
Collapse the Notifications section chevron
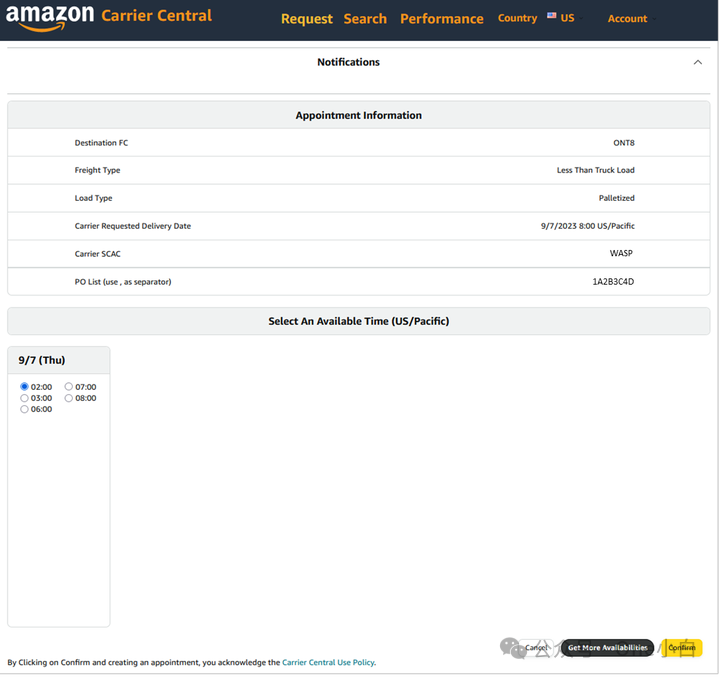pyautogui.click(x=698, y=62)
